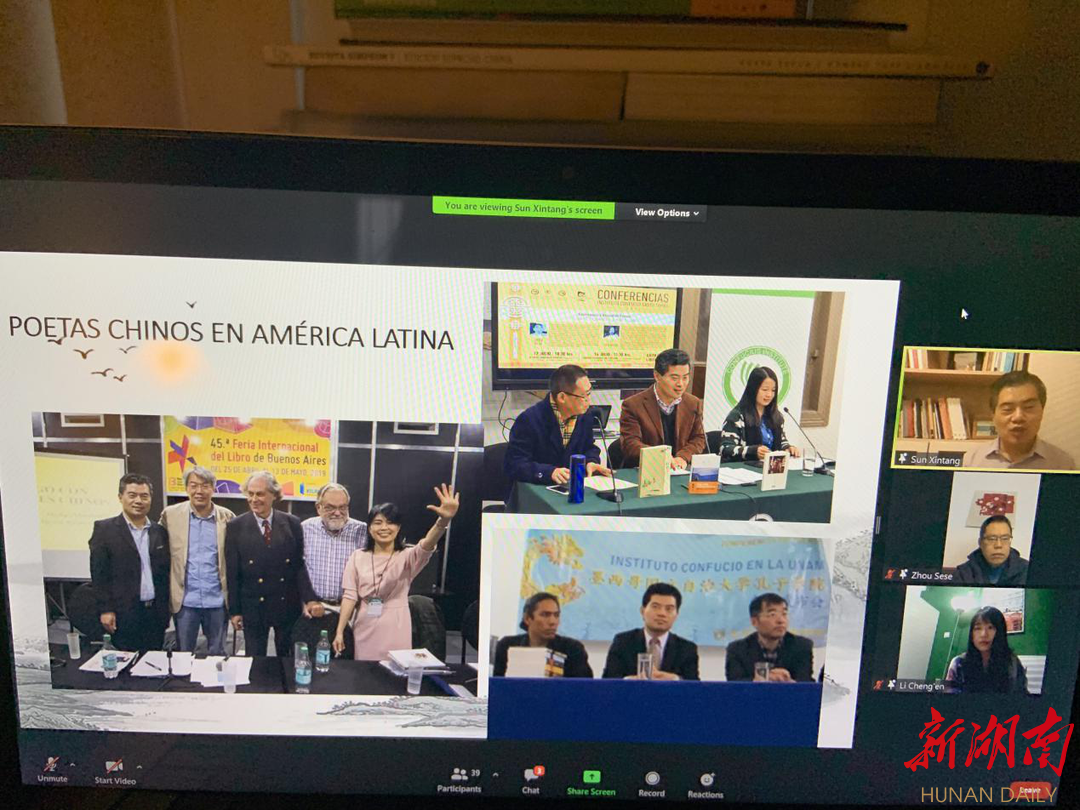The image size is (1080, 810).
Task: Click the Unmute microphone icon
Action: [52, 764]
